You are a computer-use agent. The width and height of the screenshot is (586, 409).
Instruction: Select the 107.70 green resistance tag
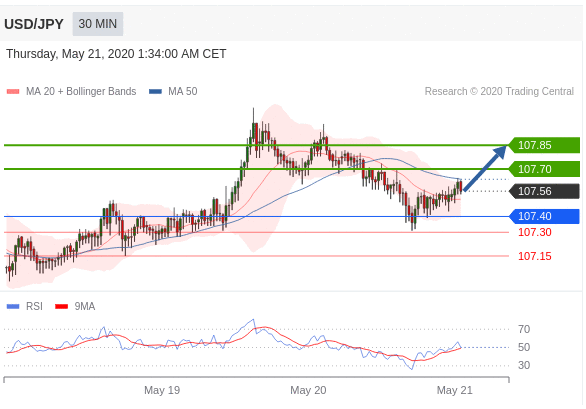[545, 169]
